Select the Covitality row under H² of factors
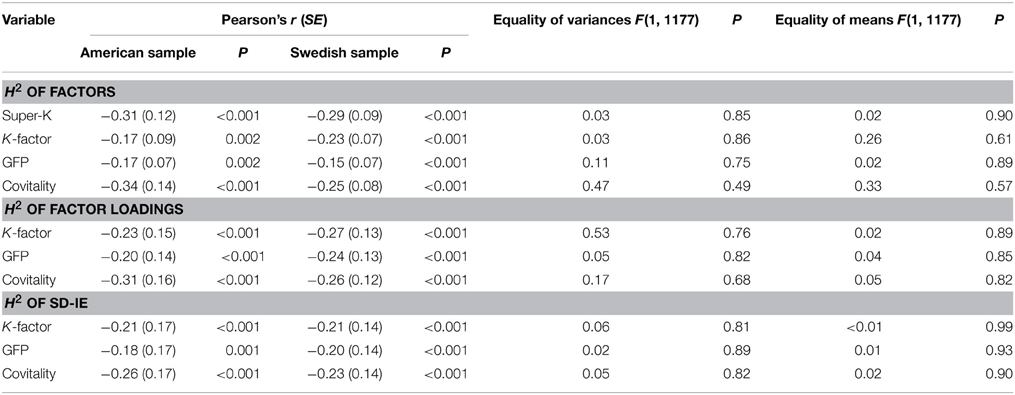The width and height of the screenshot is (1015, 395). pyautogui.click(x=508, y=186)
